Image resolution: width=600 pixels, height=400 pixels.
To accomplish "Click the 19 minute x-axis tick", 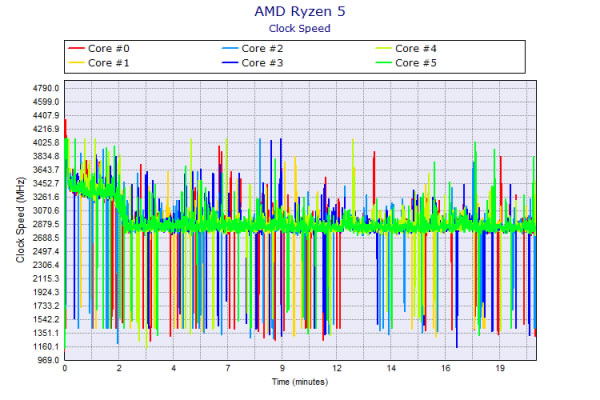I will click(500, 368).
